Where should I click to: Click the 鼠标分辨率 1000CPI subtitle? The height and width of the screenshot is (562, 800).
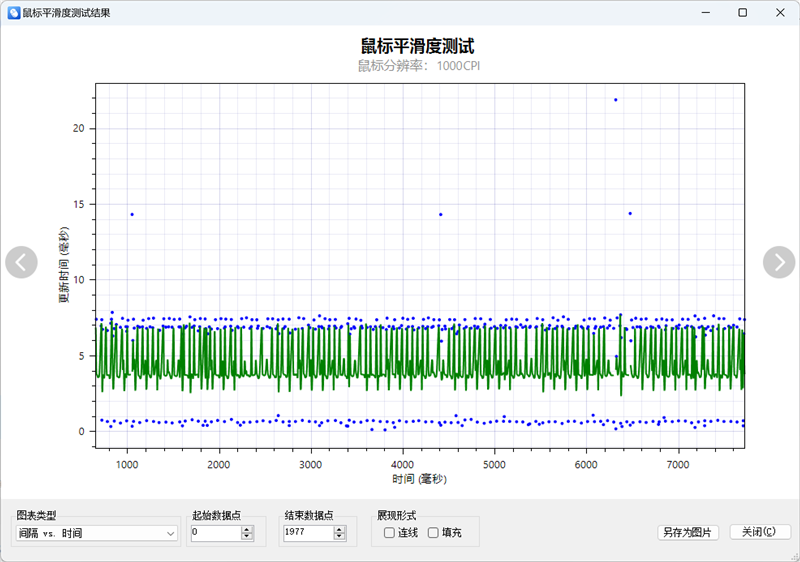tap(417, 66)
